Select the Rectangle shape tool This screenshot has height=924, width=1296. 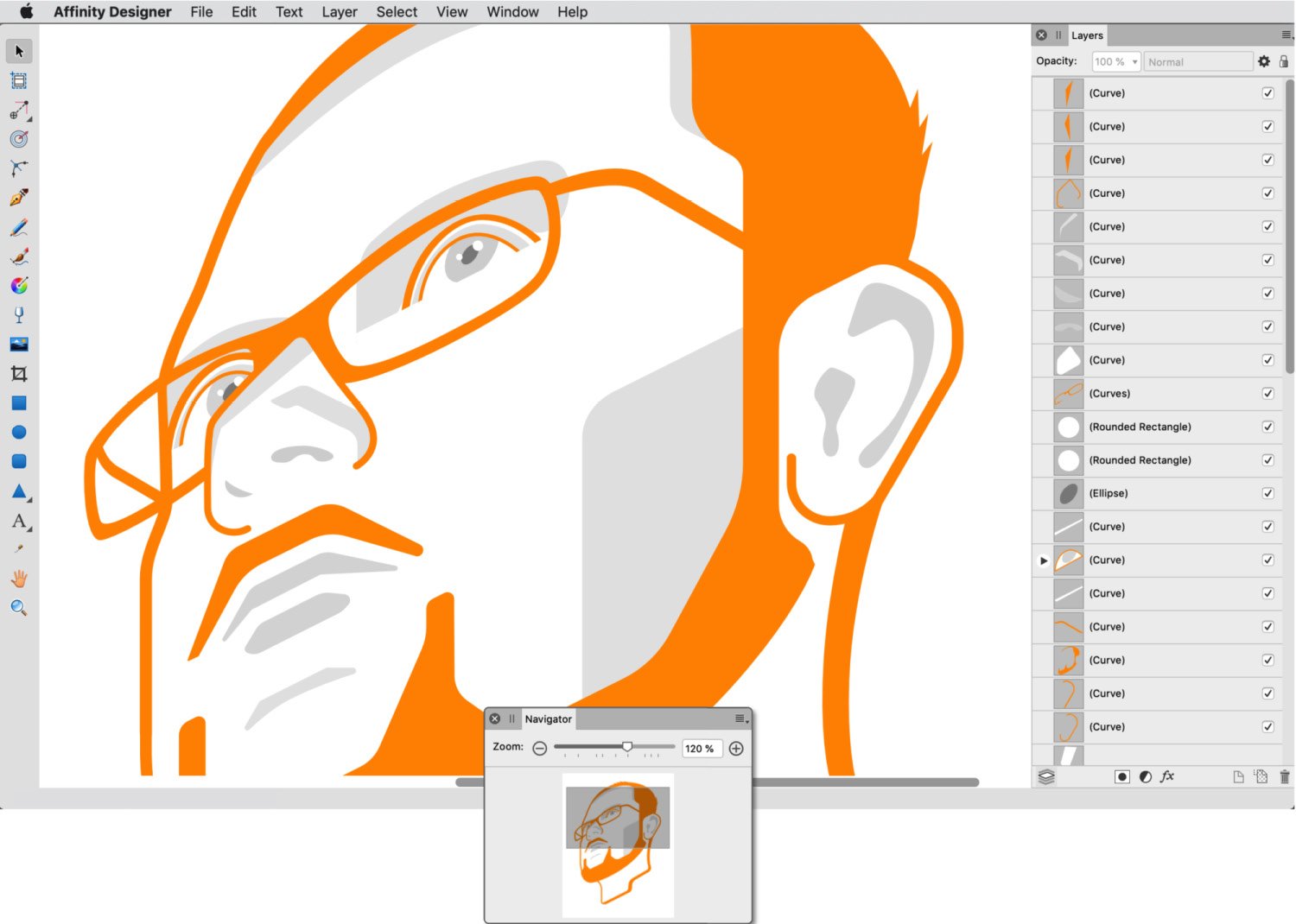19,403
